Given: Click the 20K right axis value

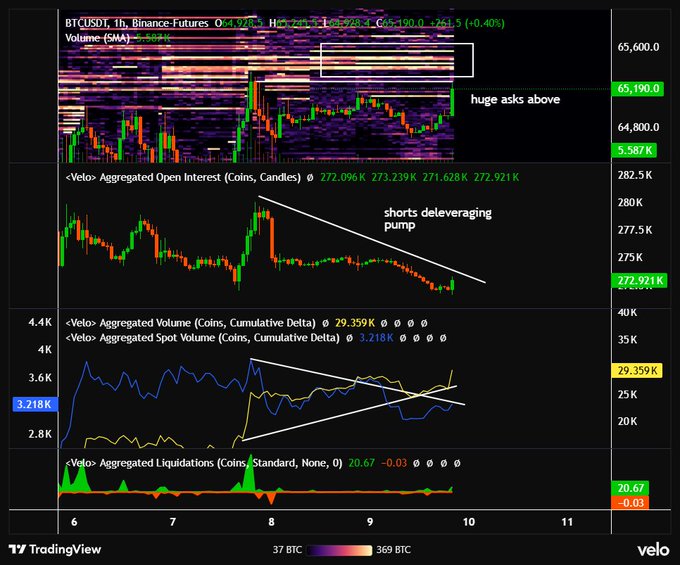Looking at the screenshot, I should (627, 421).
